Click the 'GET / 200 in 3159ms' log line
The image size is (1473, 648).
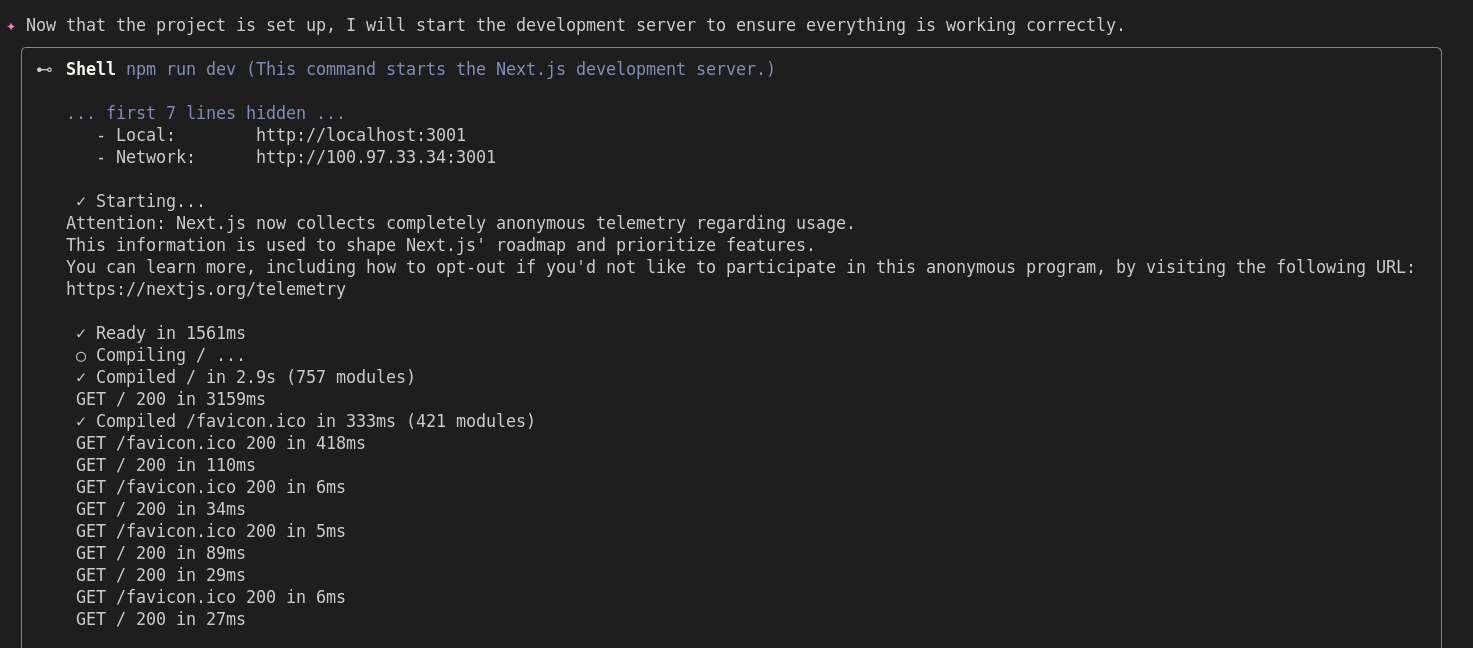click(170, 399)
